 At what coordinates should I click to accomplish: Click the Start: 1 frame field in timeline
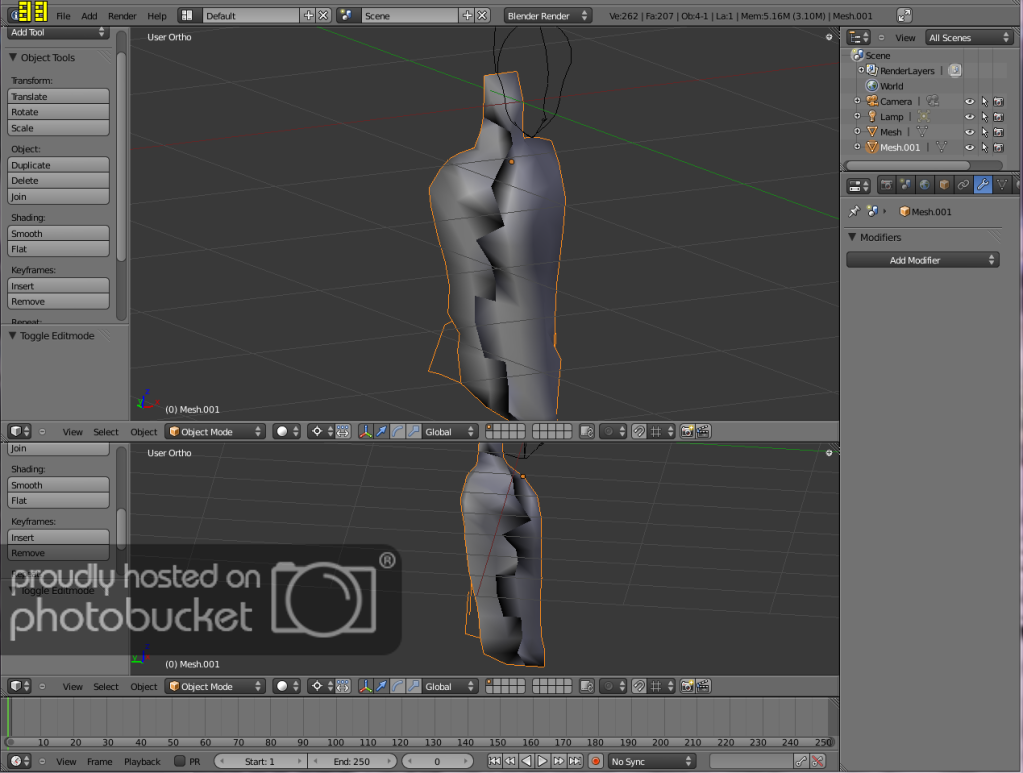click(x=260, y=761)
